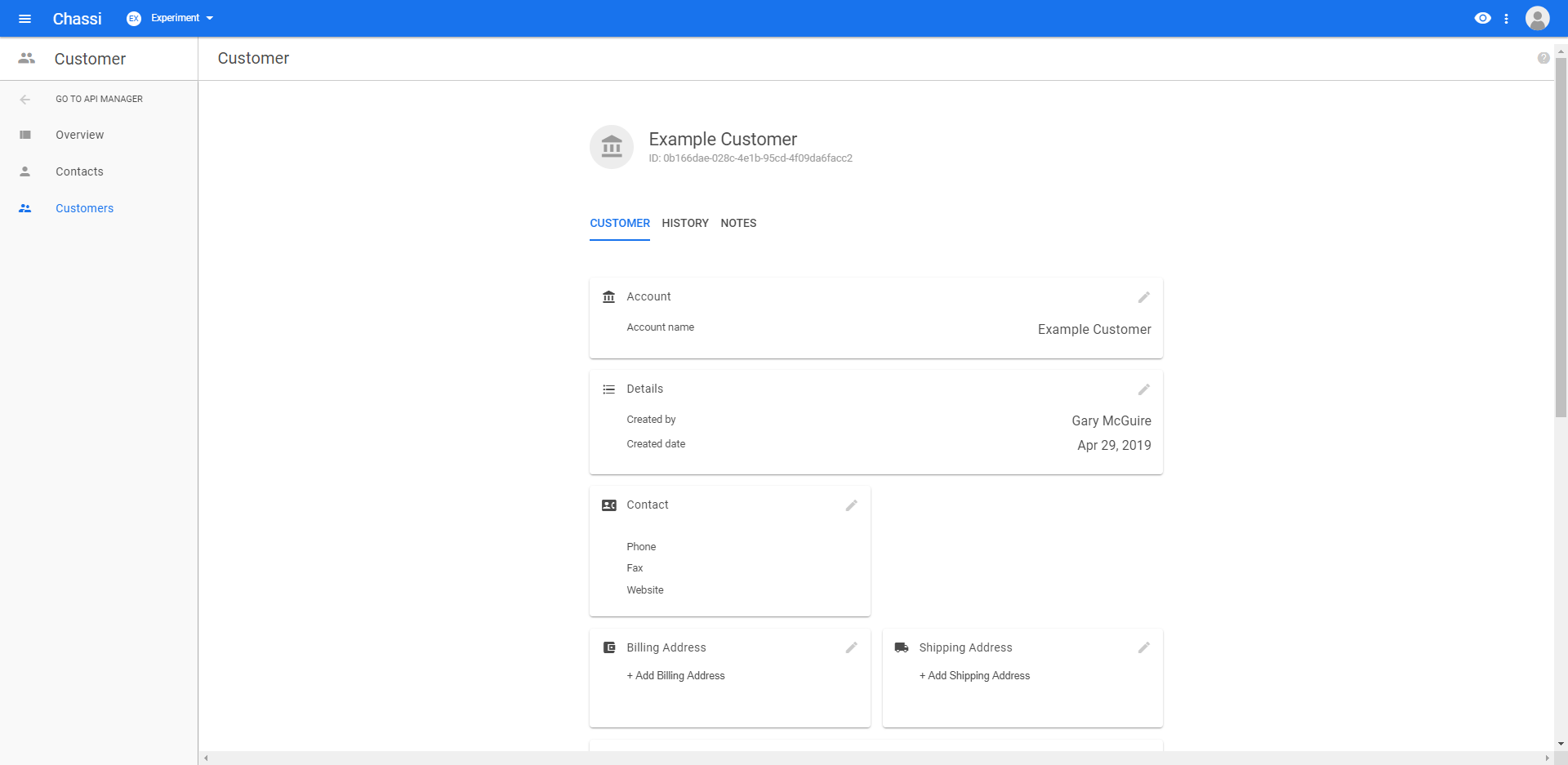Click + Add Shipping Address
1568x765 pixels.
point(974,675)
